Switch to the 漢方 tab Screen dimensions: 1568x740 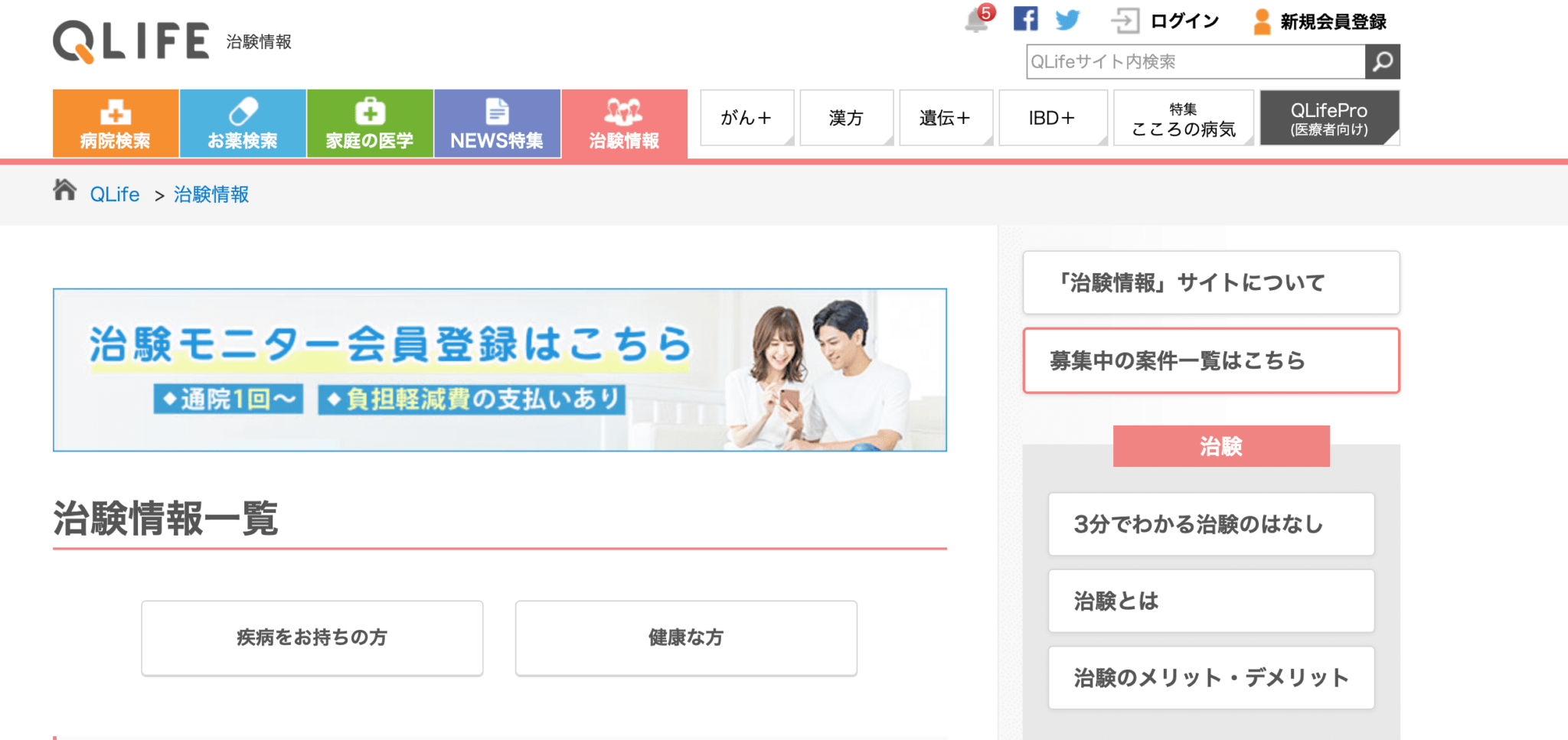click(847, 117)
